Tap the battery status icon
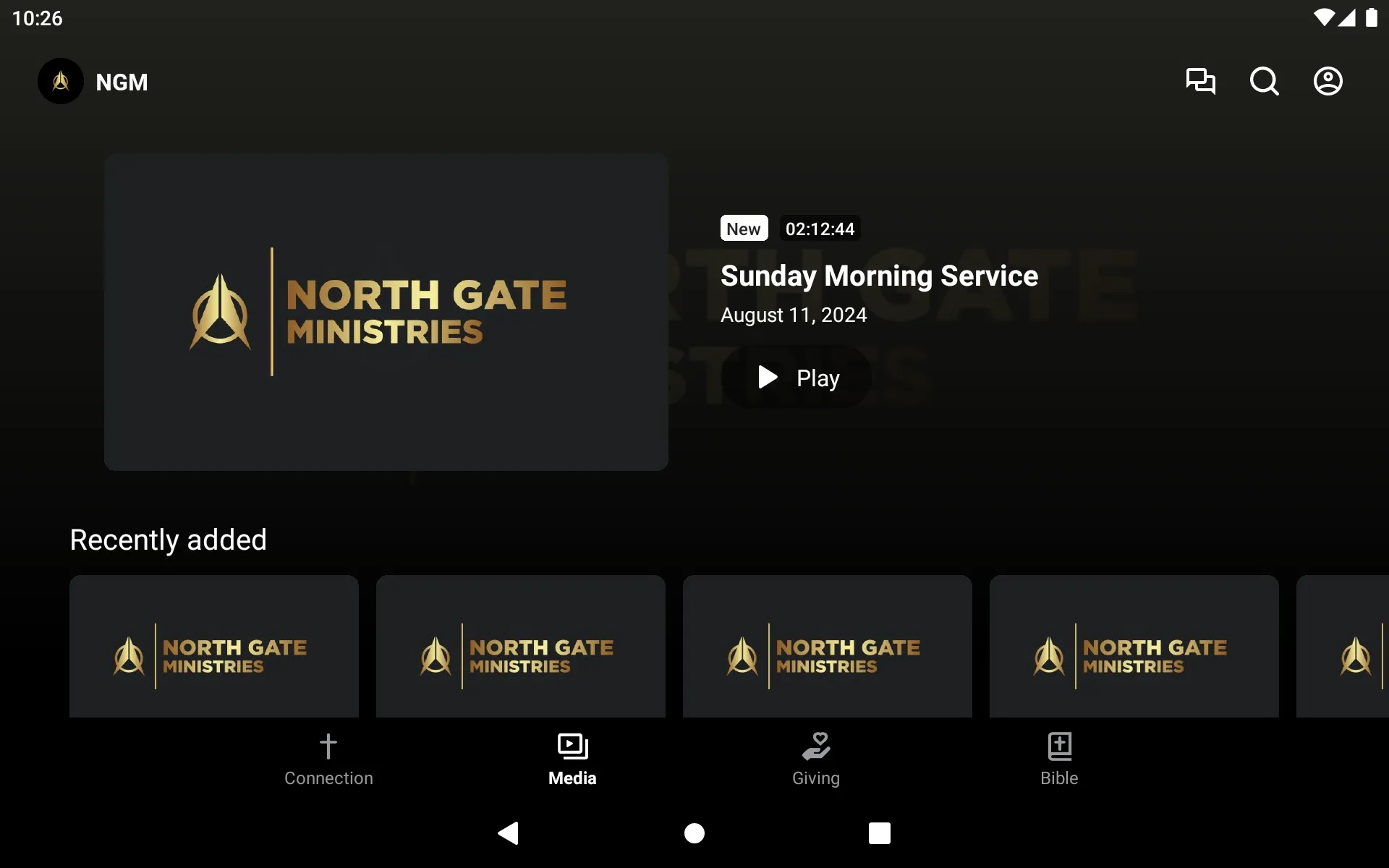Image resolution: width=1389 pixels, height=868 pixels. [1371, 17]
